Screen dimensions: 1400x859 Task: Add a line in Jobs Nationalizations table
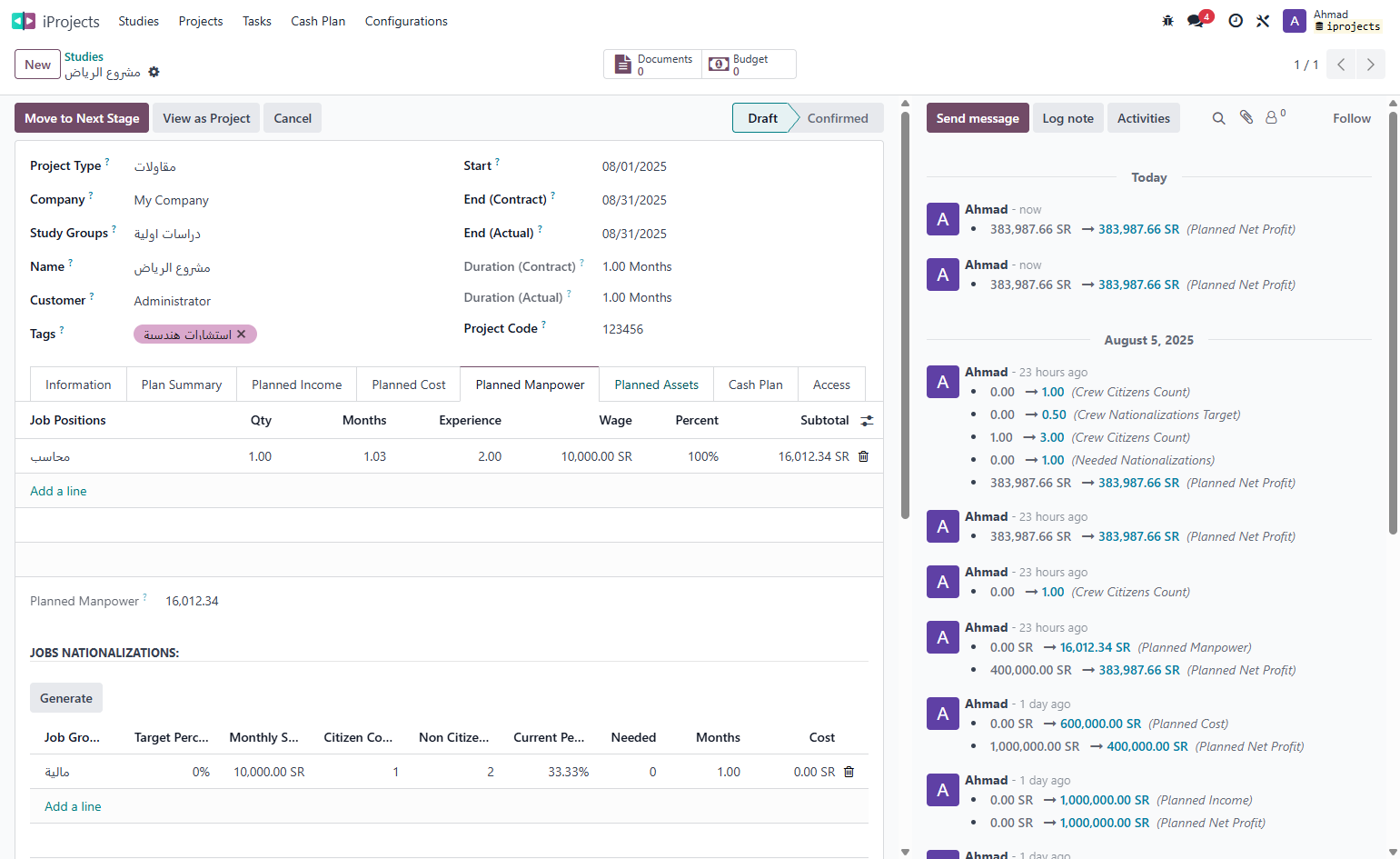[73, 806]
